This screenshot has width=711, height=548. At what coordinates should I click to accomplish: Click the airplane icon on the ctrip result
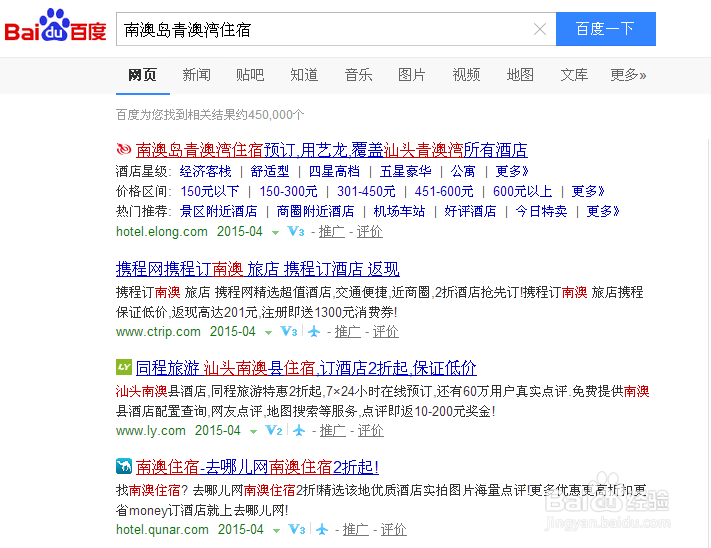pyautogui.click(x=314, y=332)
